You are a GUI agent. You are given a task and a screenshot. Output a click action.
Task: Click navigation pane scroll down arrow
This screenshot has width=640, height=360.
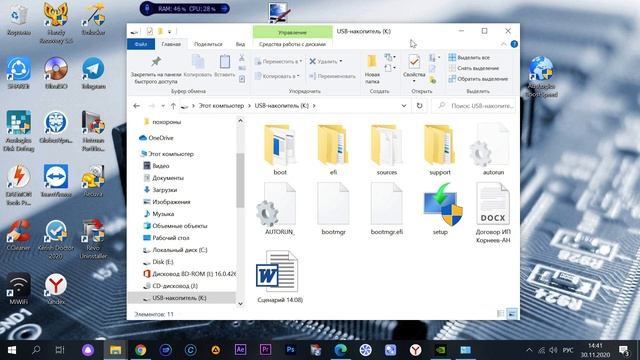pyautogui.click(x=240, y=303)
